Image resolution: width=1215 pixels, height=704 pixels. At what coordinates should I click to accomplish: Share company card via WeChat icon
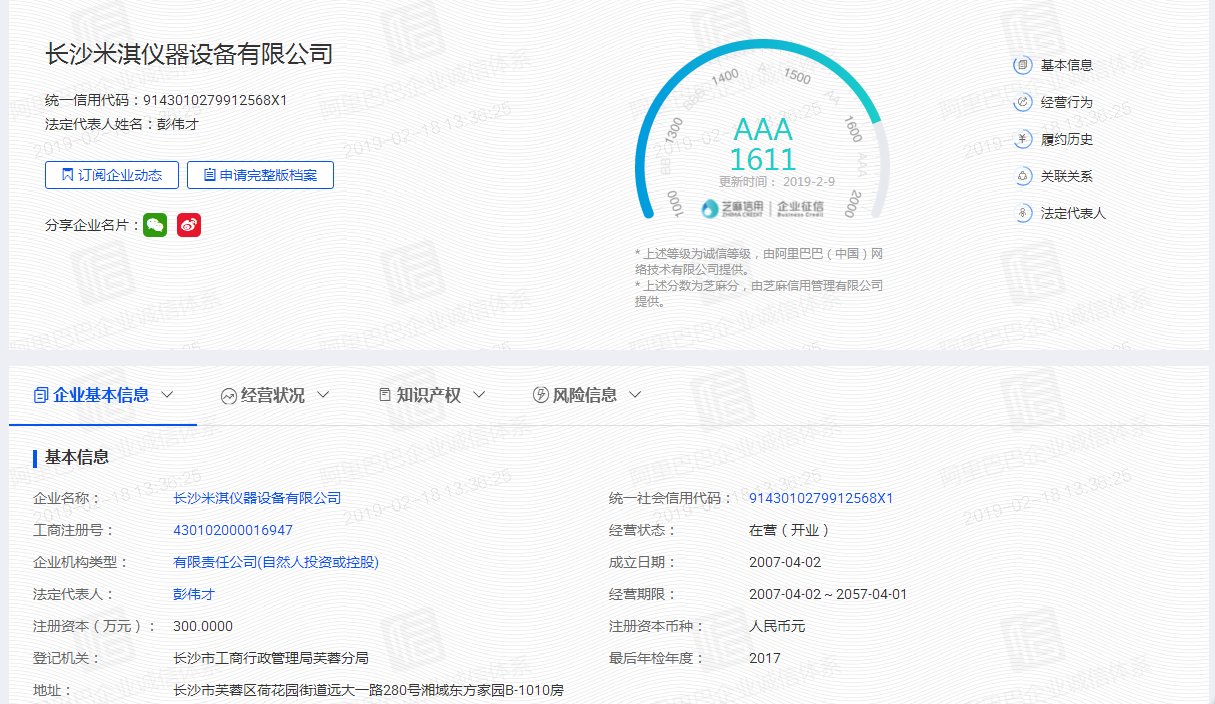154,225
